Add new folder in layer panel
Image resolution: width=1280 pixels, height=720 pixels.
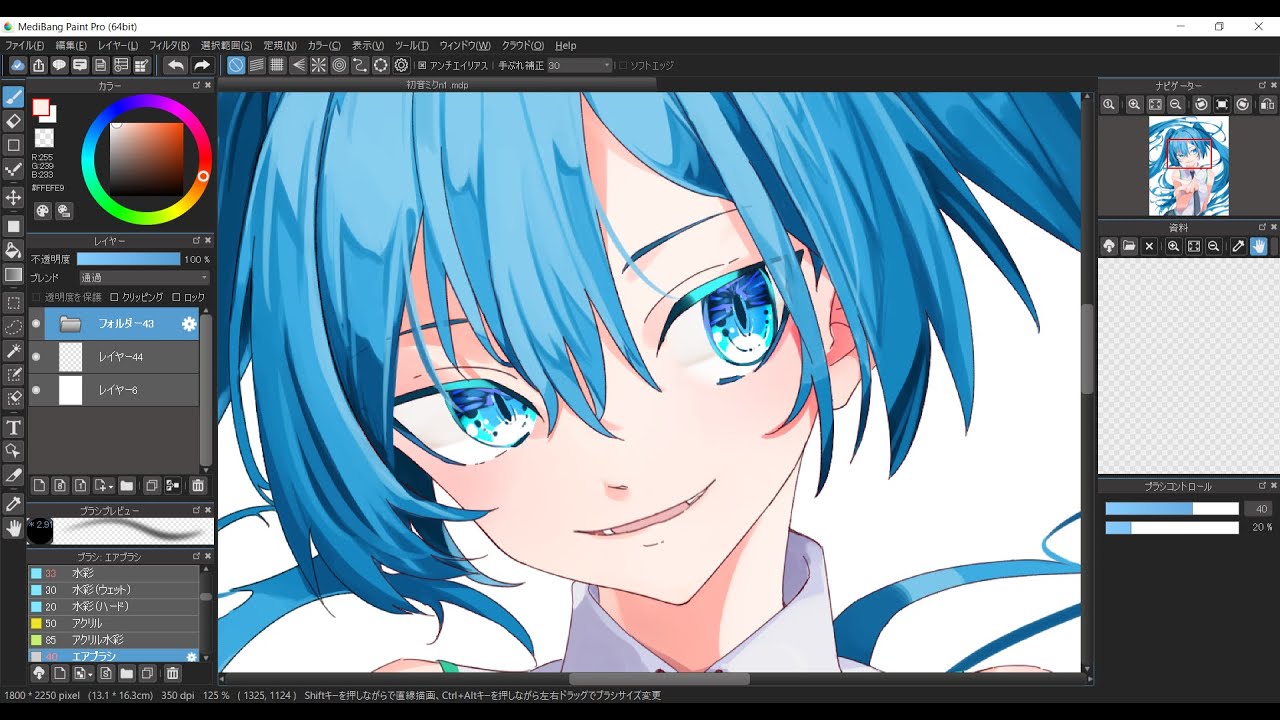pyautogui.click(x=127, y=486)
